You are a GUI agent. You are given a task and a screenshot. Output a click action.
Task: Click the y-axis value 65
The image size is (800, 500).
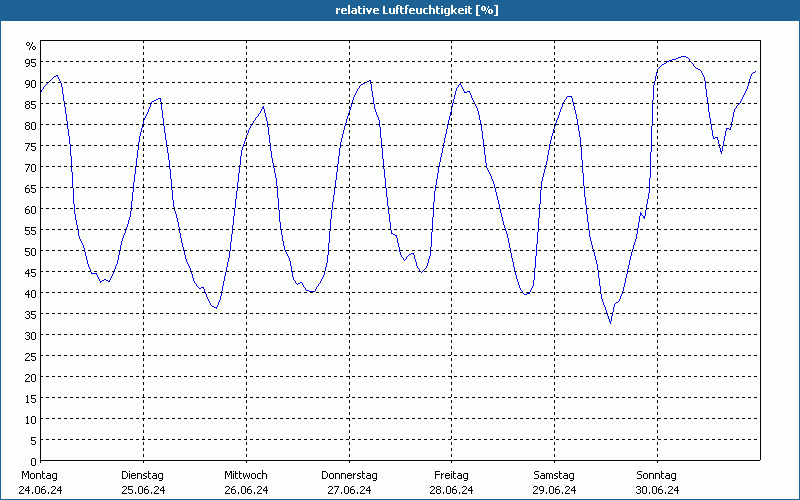[x=31, y=189]
